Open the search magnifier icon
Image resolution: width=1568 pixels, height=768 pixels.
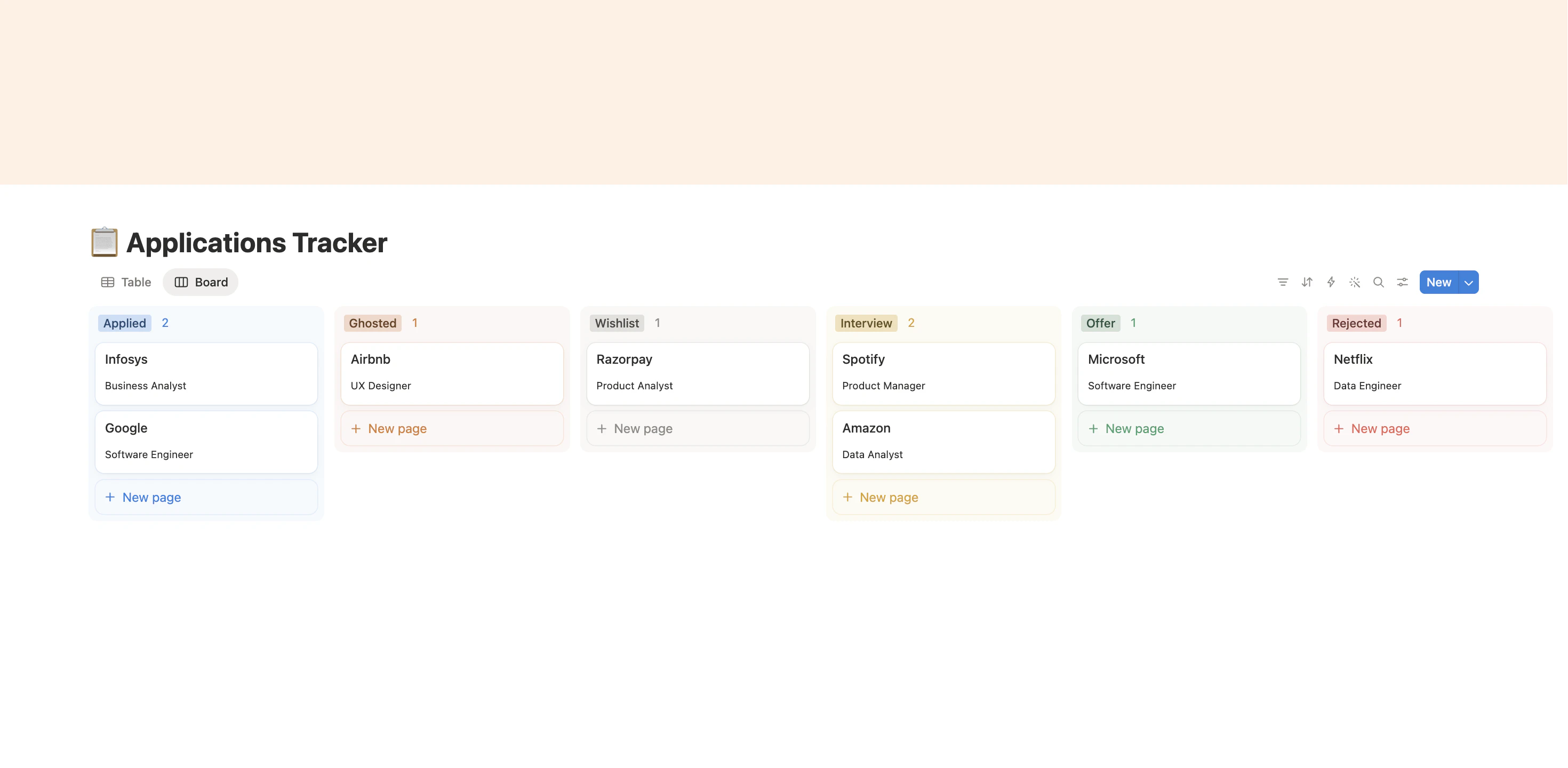point(1378,282)
